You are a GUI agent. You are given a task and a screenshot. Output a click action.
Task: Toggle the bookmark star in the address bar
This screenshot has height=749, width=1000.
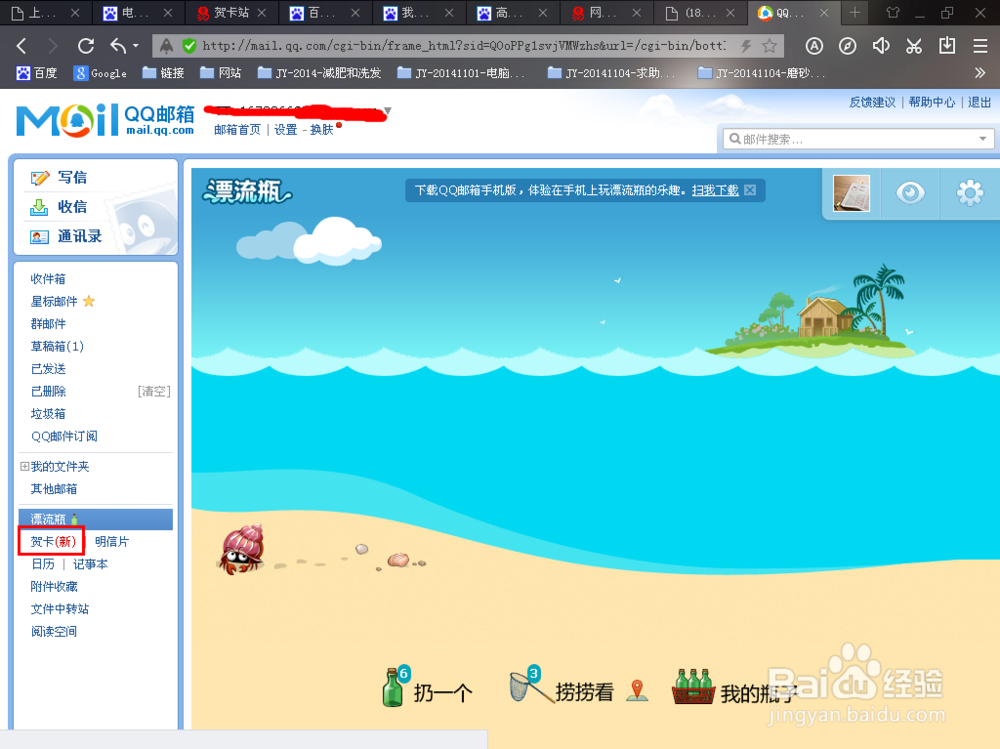pyautogui.click(x=768, y=45)
